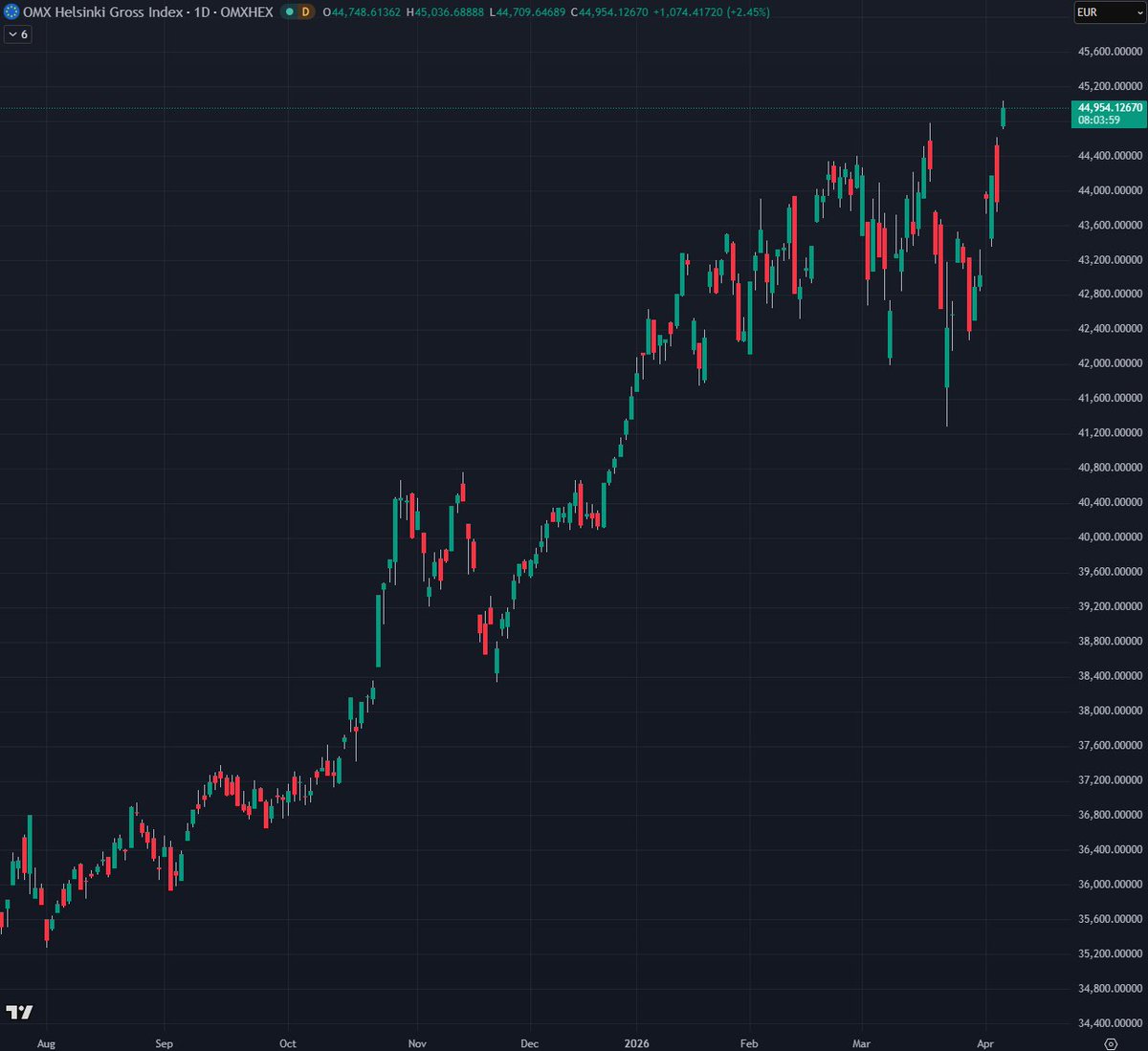Expand the collapsed indicators legend showing 6
Viewport: 1148px width, 1051px height.
(18, 34)
